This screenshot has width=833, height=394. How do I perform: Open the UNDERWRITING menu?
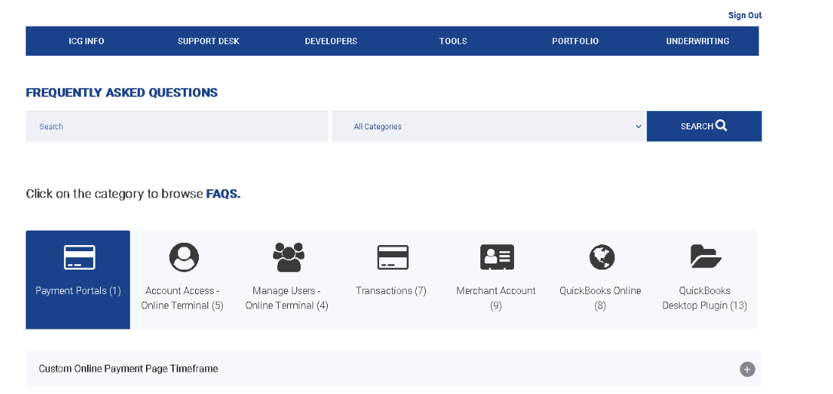point(698,41)
